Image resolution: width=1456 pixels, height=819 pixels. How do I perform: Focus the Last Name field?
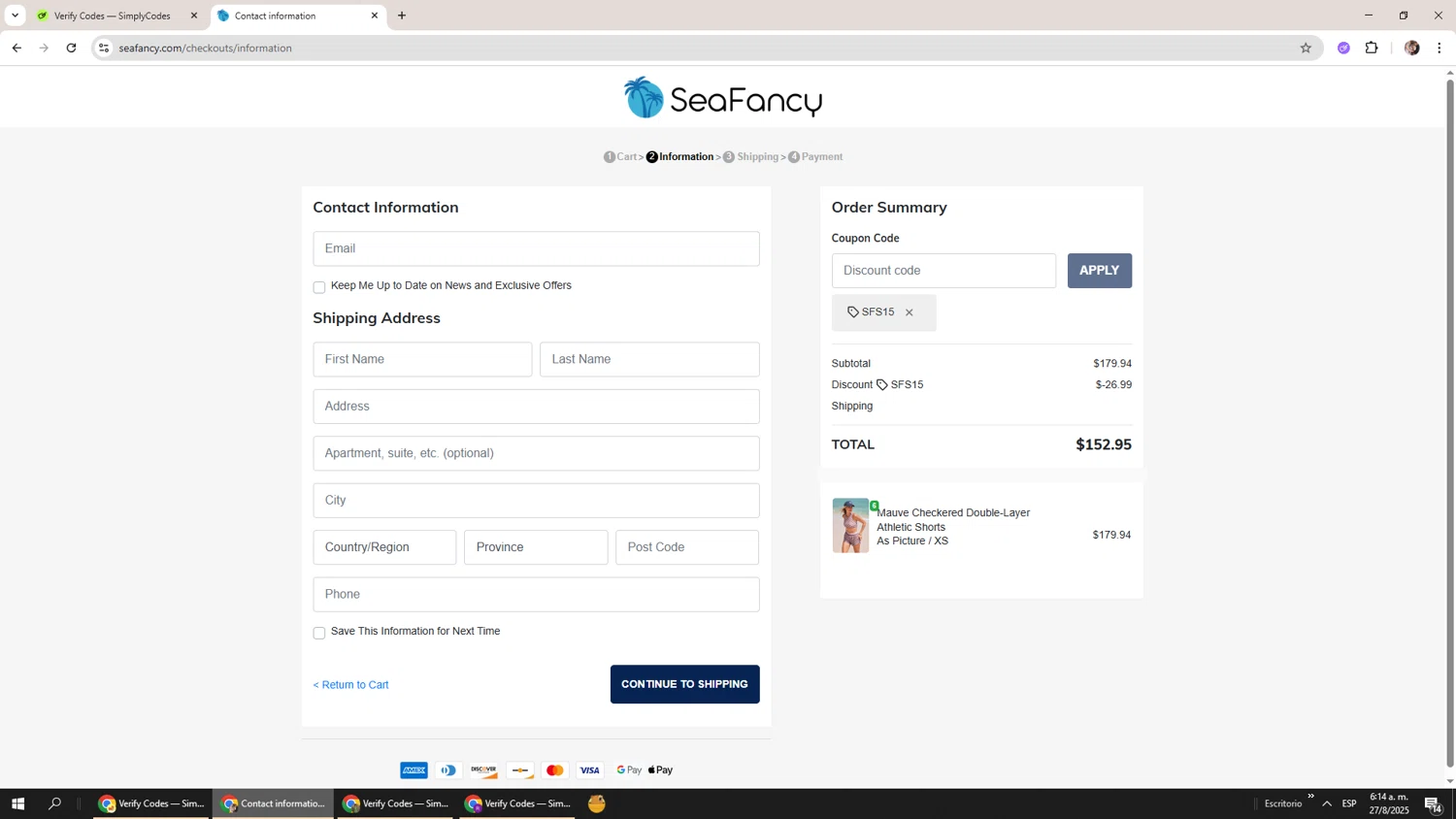pos(649,359)
